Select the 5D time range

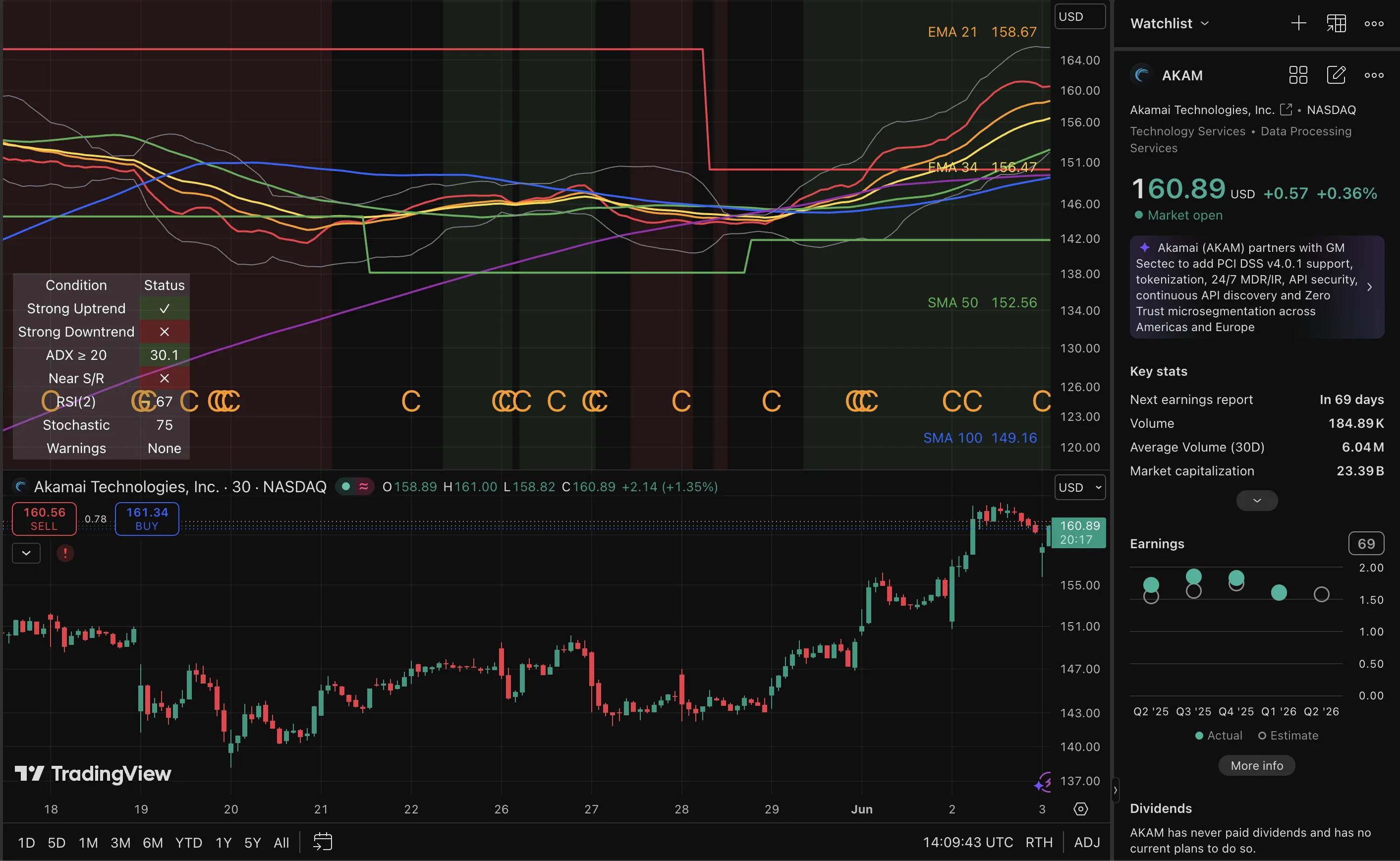click(x=56, y=842)
